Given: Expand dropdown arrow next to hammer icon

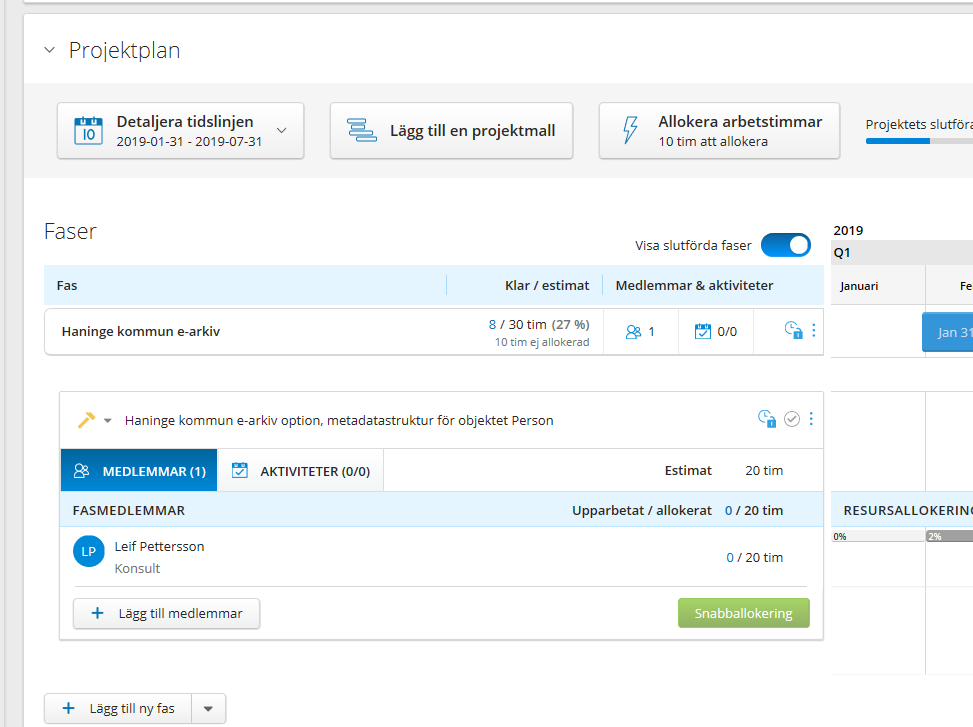Looking at the screenshot, I should click(107, 421).
